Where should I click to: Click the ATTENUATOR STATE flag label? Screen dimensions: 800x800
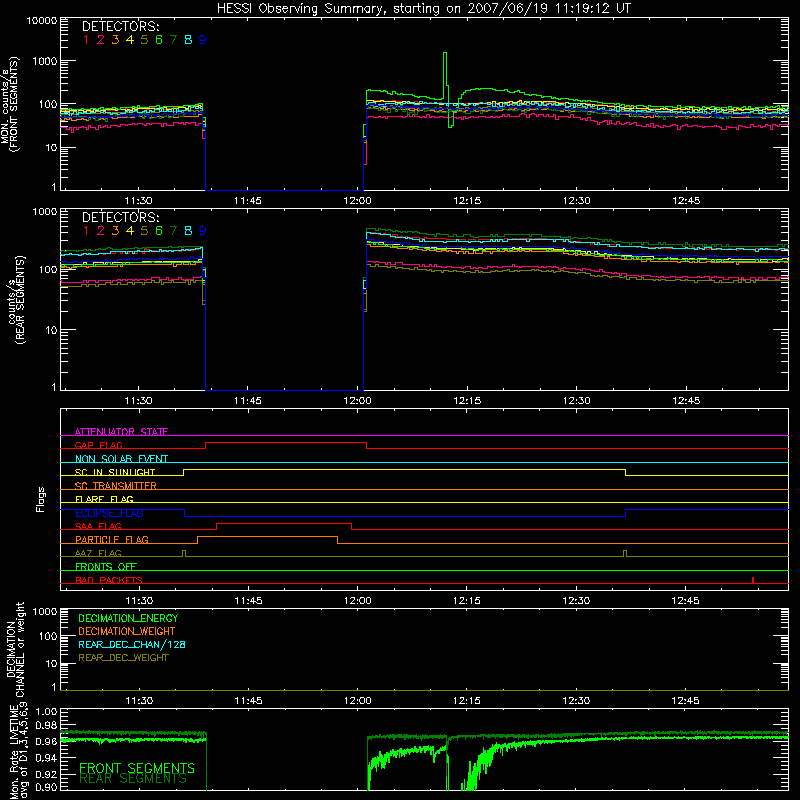click(121, 432)
